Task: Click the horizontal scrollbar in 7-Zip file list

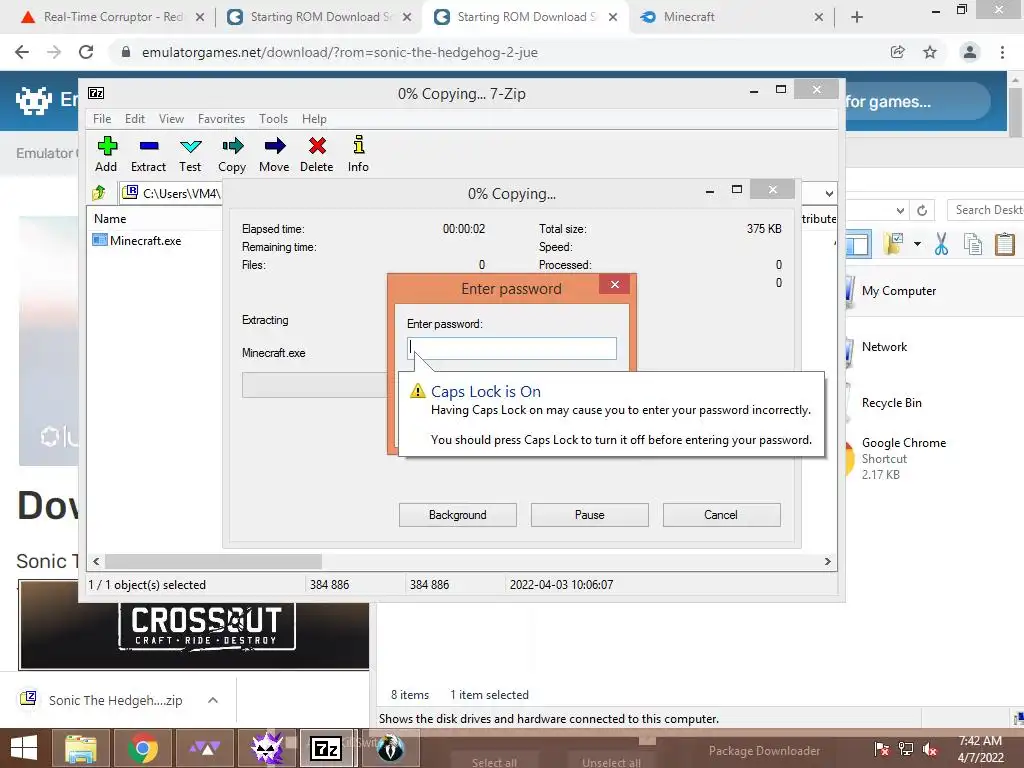Action: click(213, 562)
